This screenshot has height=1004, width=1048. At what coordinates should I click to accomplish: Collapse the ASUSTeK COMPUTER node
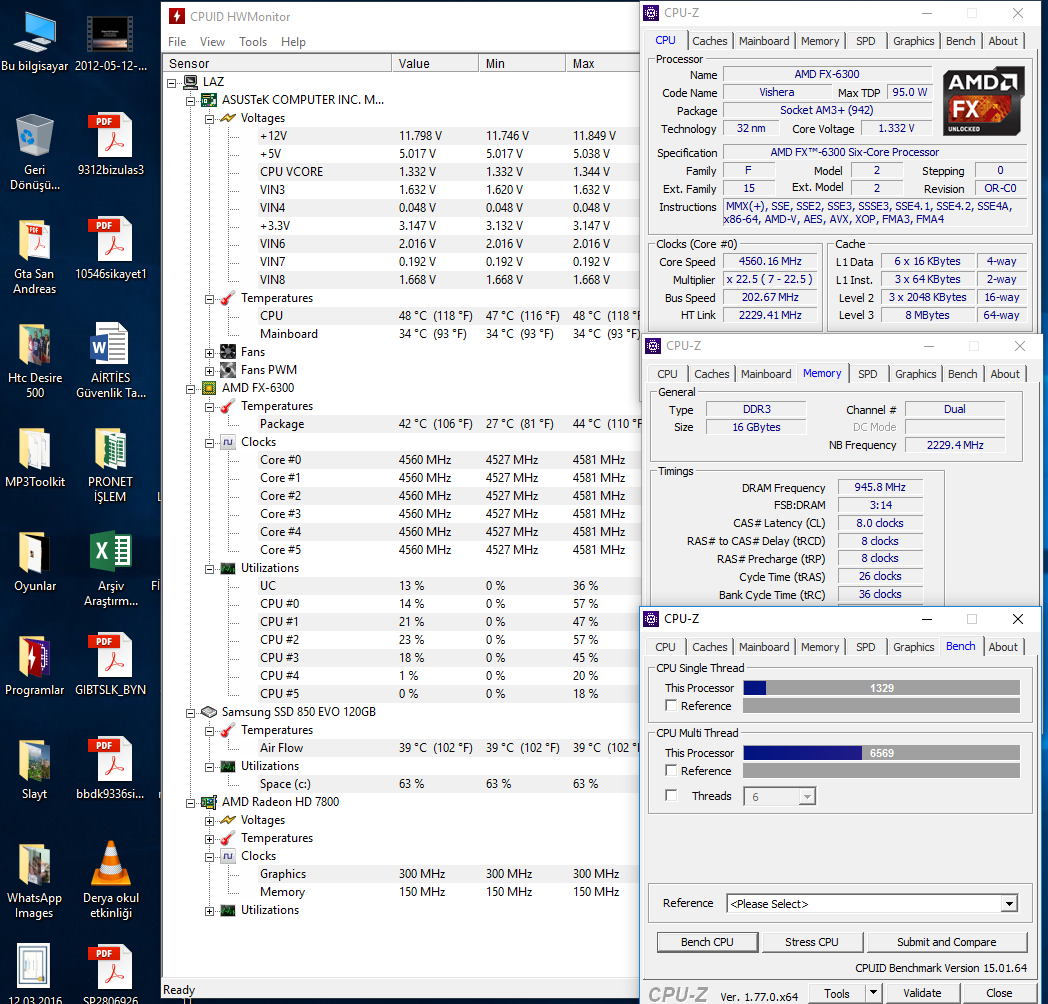[190, 101]
